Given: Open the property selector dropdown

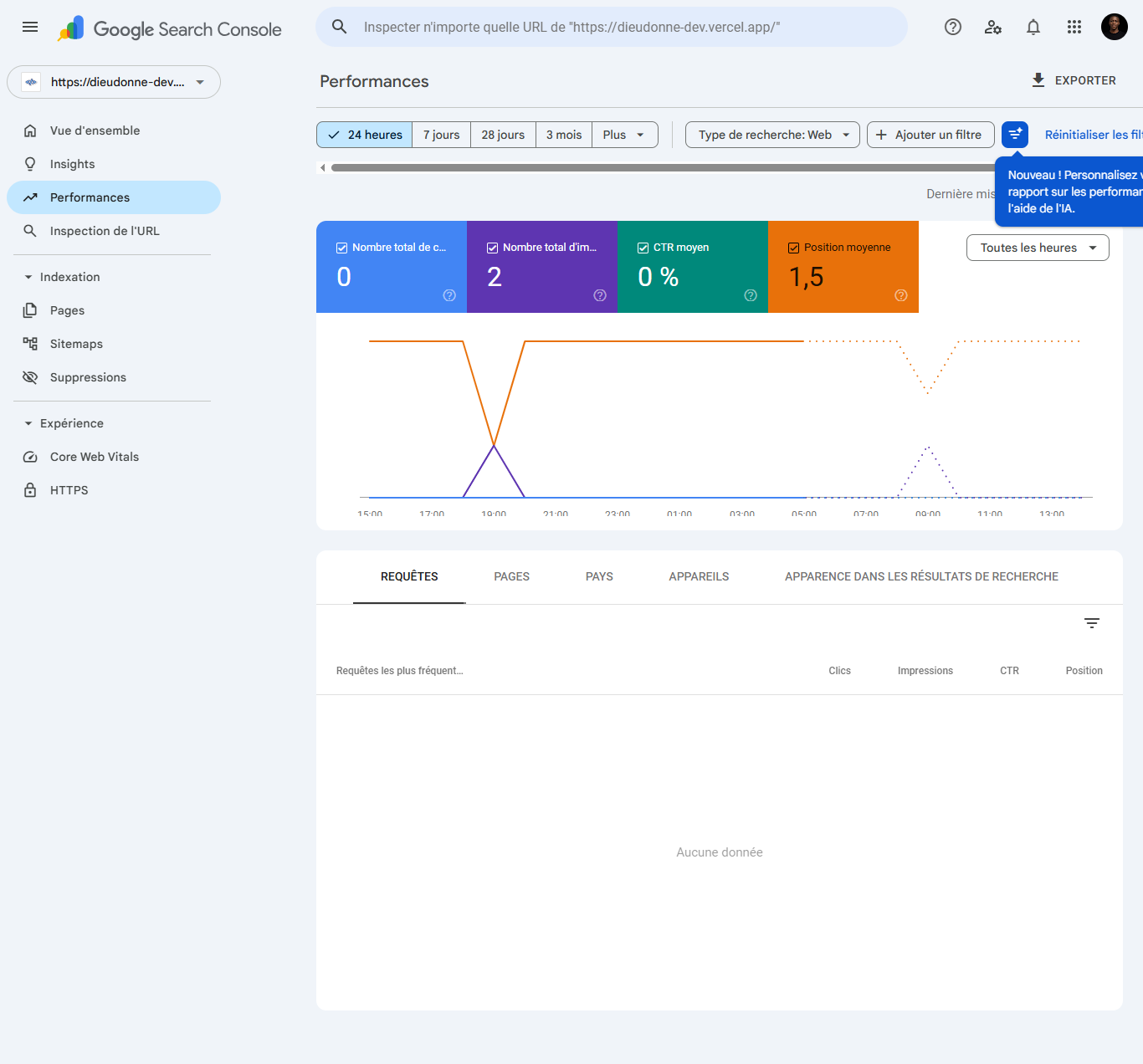Looking at the screenshot, I should tap(114, 82).
